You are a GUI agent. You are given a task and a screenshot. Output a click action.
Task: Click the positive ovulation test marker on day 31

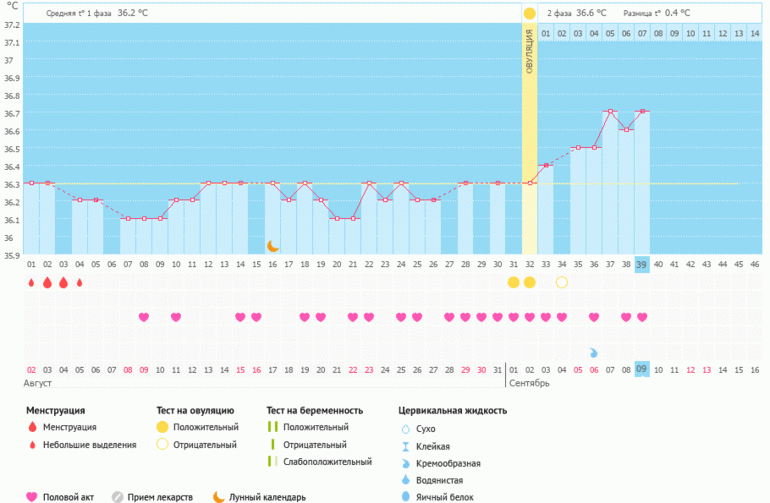513,283
